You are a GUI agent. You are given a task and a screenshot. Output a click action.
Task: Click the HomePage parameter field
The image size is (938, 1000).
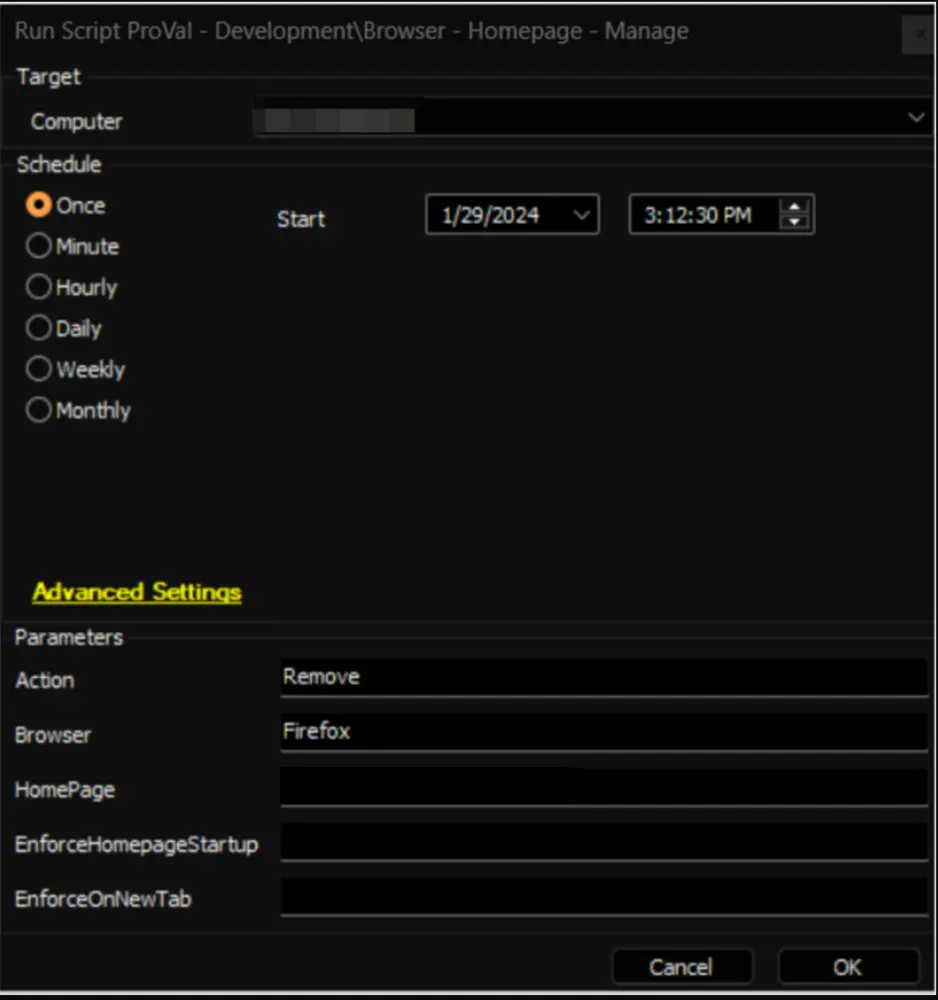pyautogui.click(x=604, y=787)
